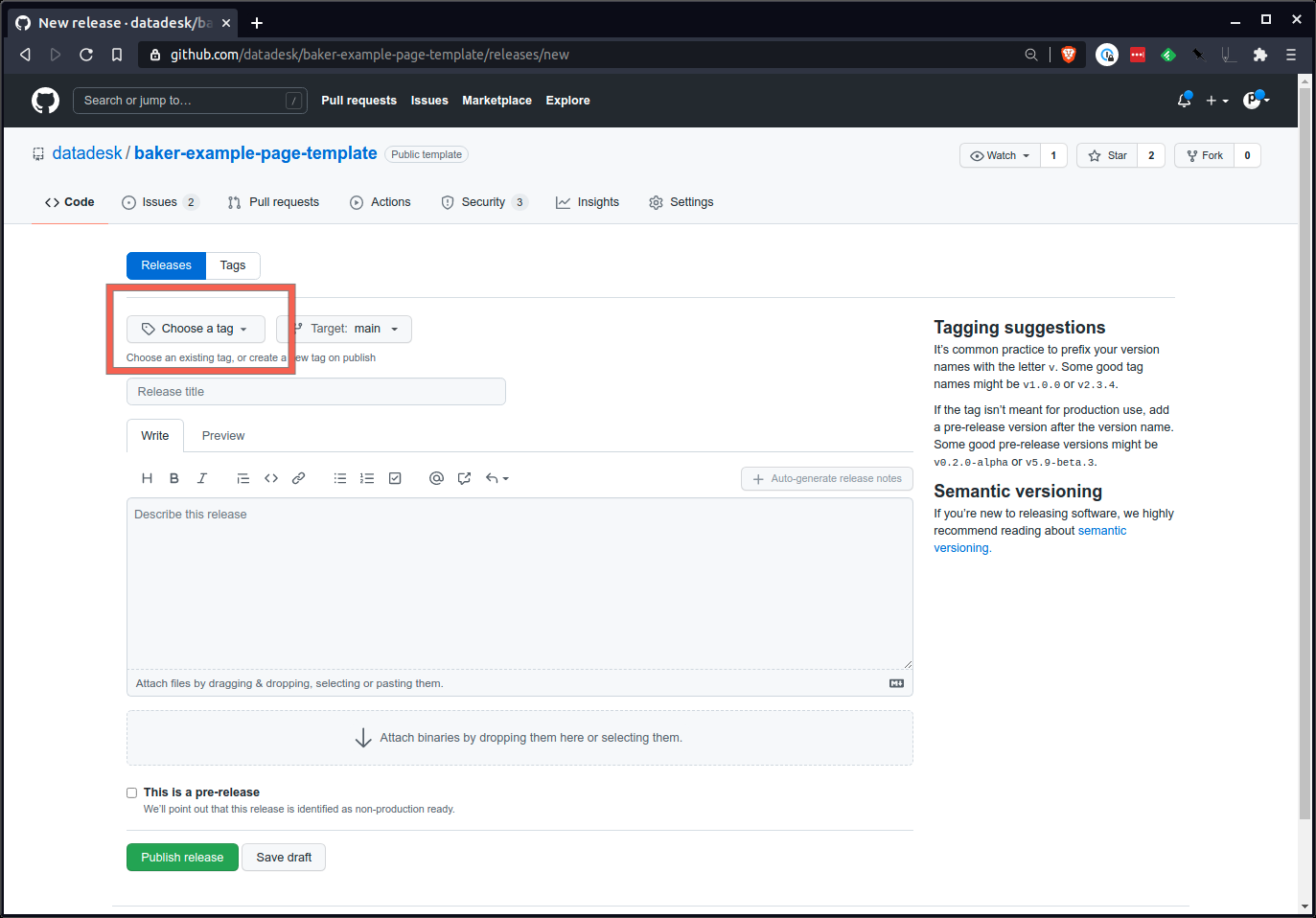Check This is a pre-release
Image resolution: width=1316 pixels, height=918 pixels.
(x=132, y=792)
